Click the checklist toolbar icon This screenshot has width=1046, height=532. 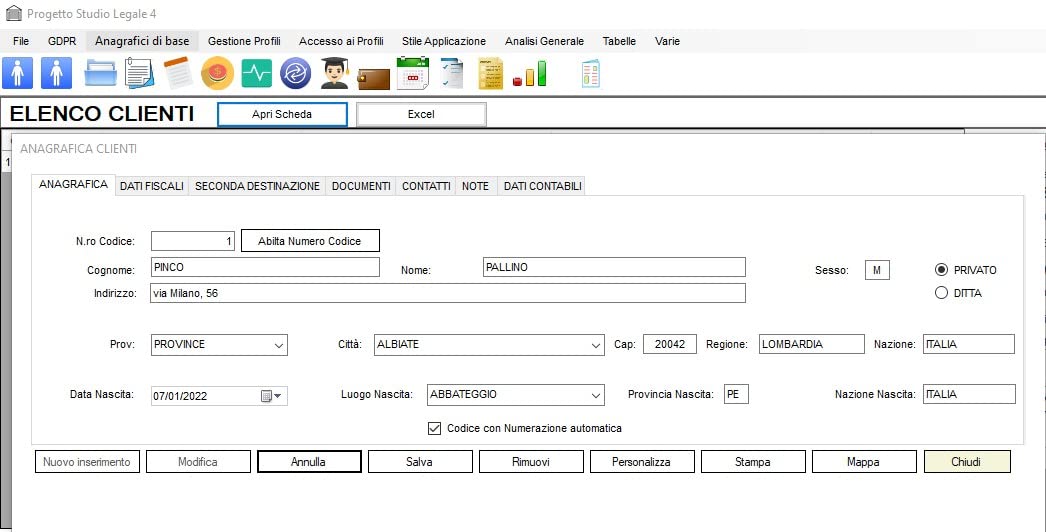pyautogui.click(x=452, y=73)
